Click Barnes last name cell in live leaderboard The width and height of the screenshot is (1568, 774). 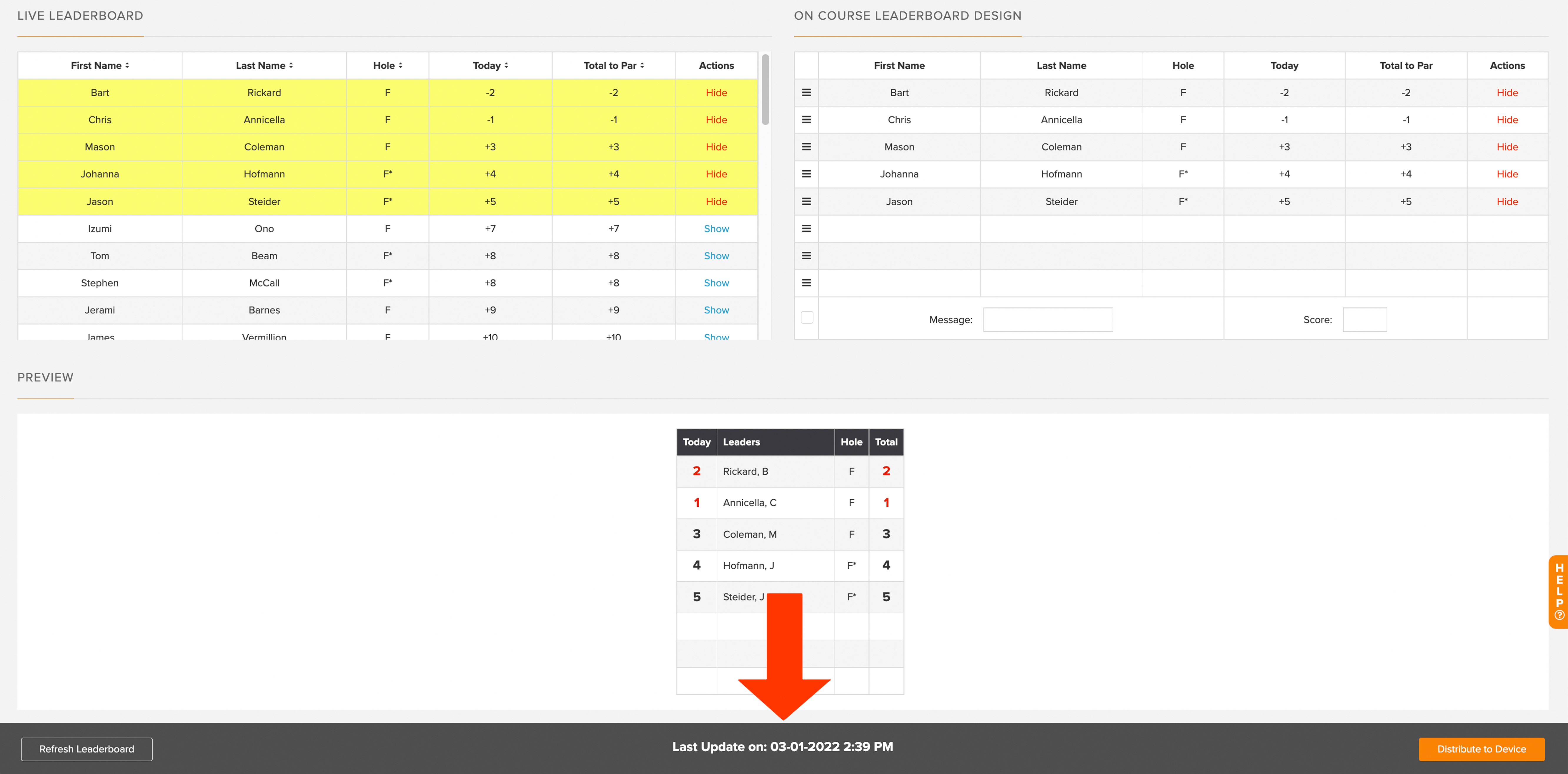pos(264,310)
